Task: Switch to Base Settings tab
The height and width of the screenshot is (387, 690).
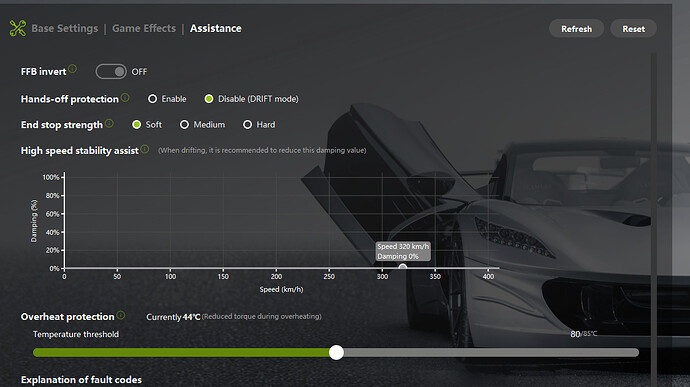Action: click(x=65, y=29)
